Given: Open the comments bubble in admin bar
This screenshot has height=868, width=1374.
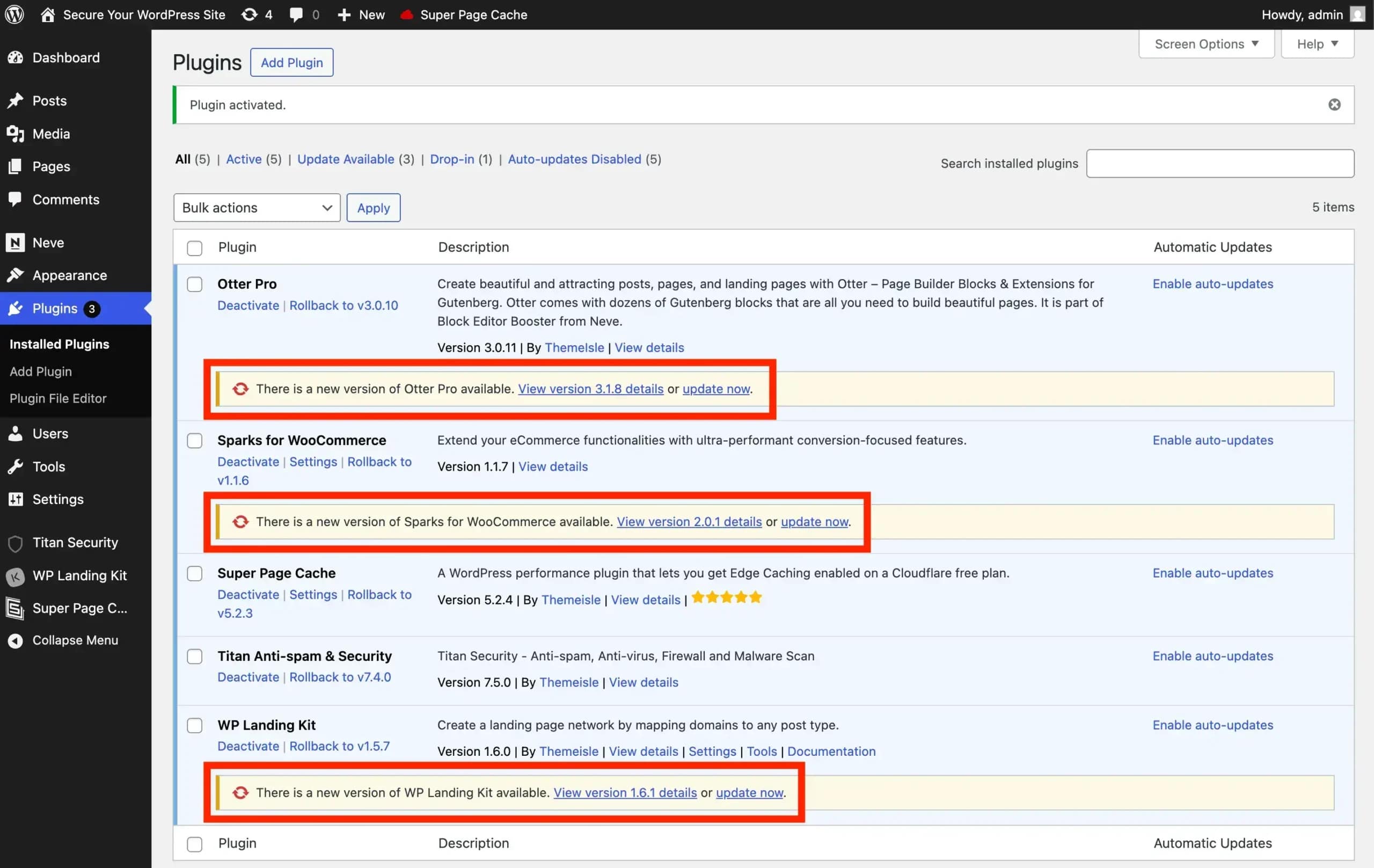Looking at the screenshot, I should point(296,15).
